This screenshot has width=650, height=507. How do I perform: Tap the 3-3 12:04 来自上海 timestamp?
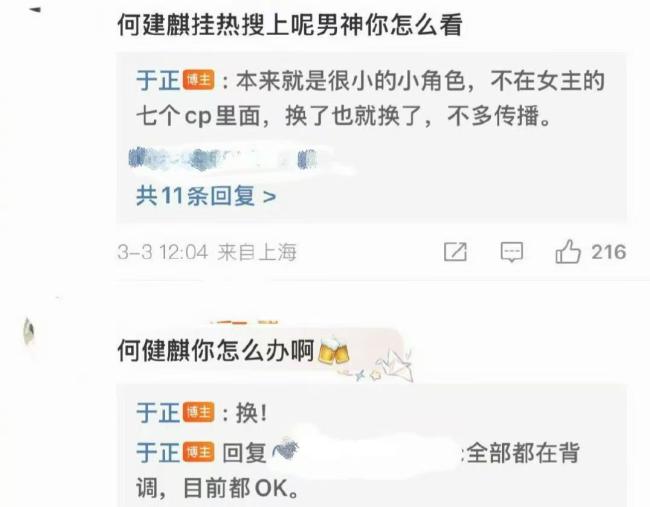[x=207, y=252]
